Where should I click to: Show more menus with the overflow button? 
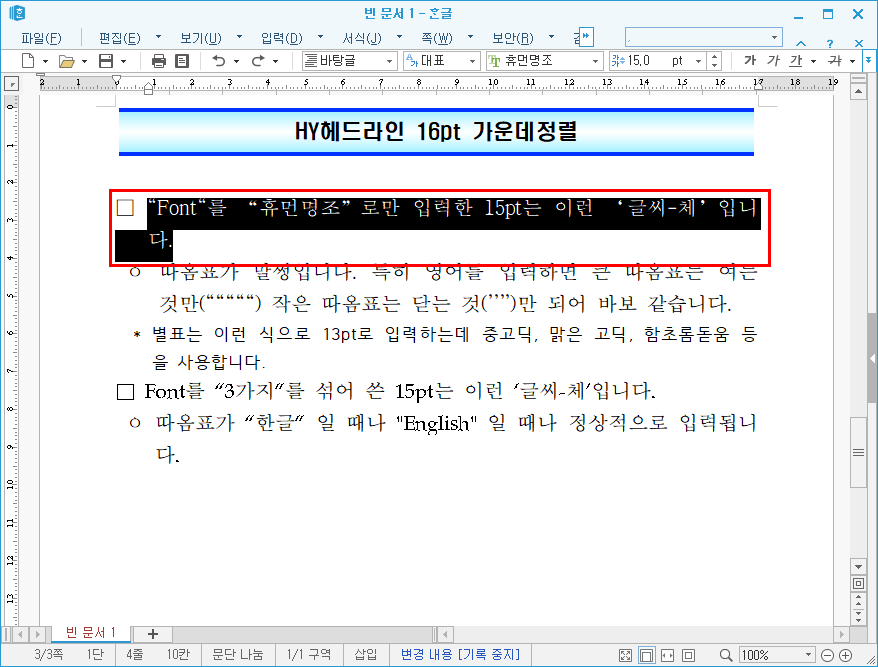pyautogui.click(x=586, y=37)
